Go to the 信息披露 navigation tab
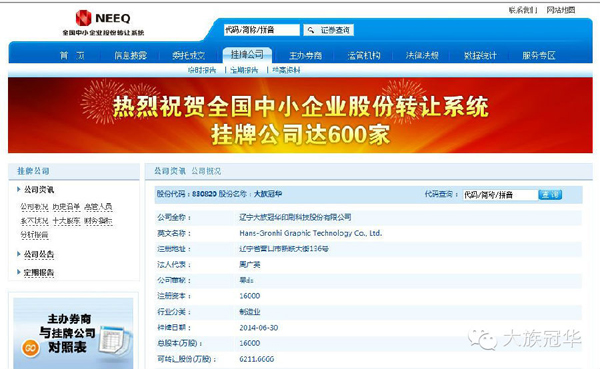The image size is (600, 369). [x=130, y=56]
